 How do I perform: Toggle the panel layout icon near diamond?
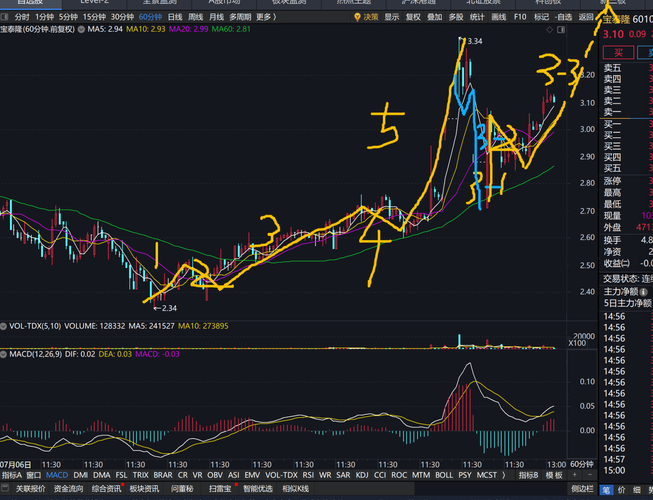(561, 30)
